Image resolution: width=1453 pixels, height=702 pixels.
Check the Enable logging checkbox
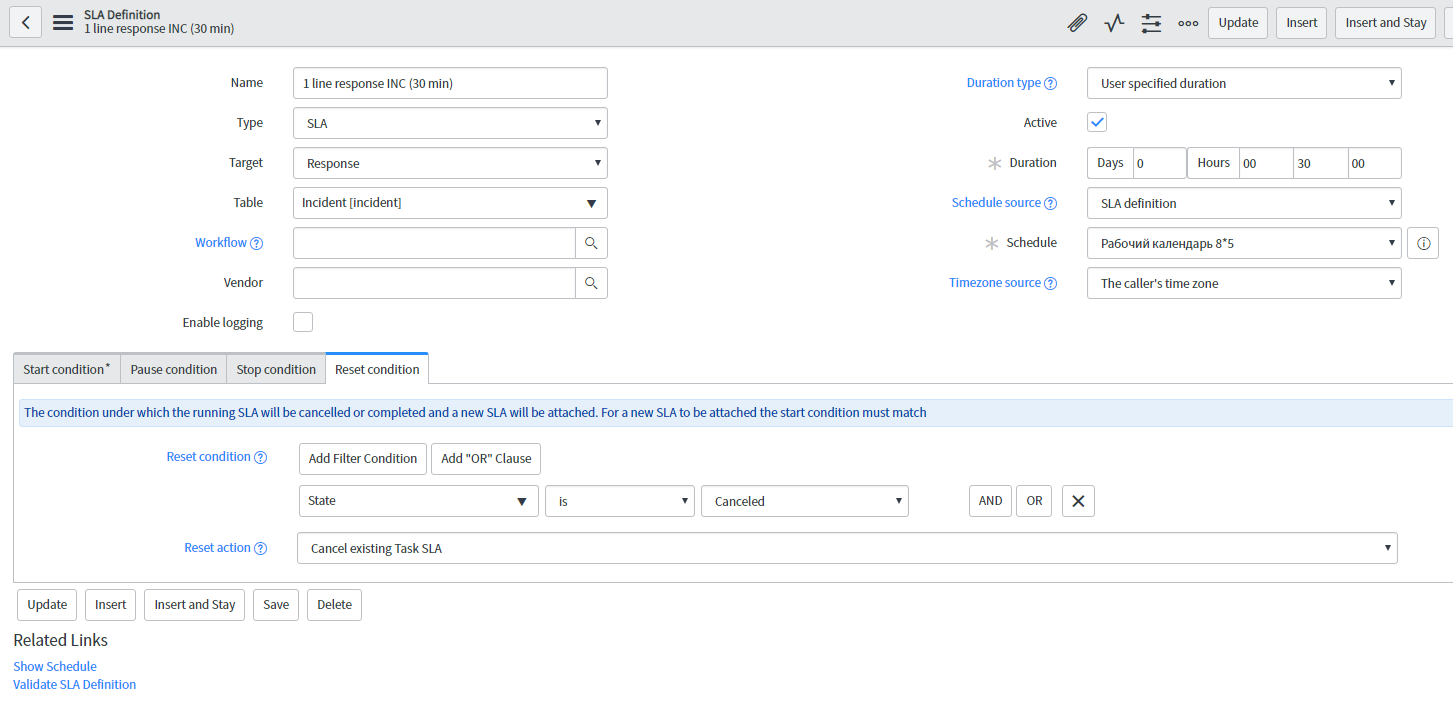tap(303, 322)
